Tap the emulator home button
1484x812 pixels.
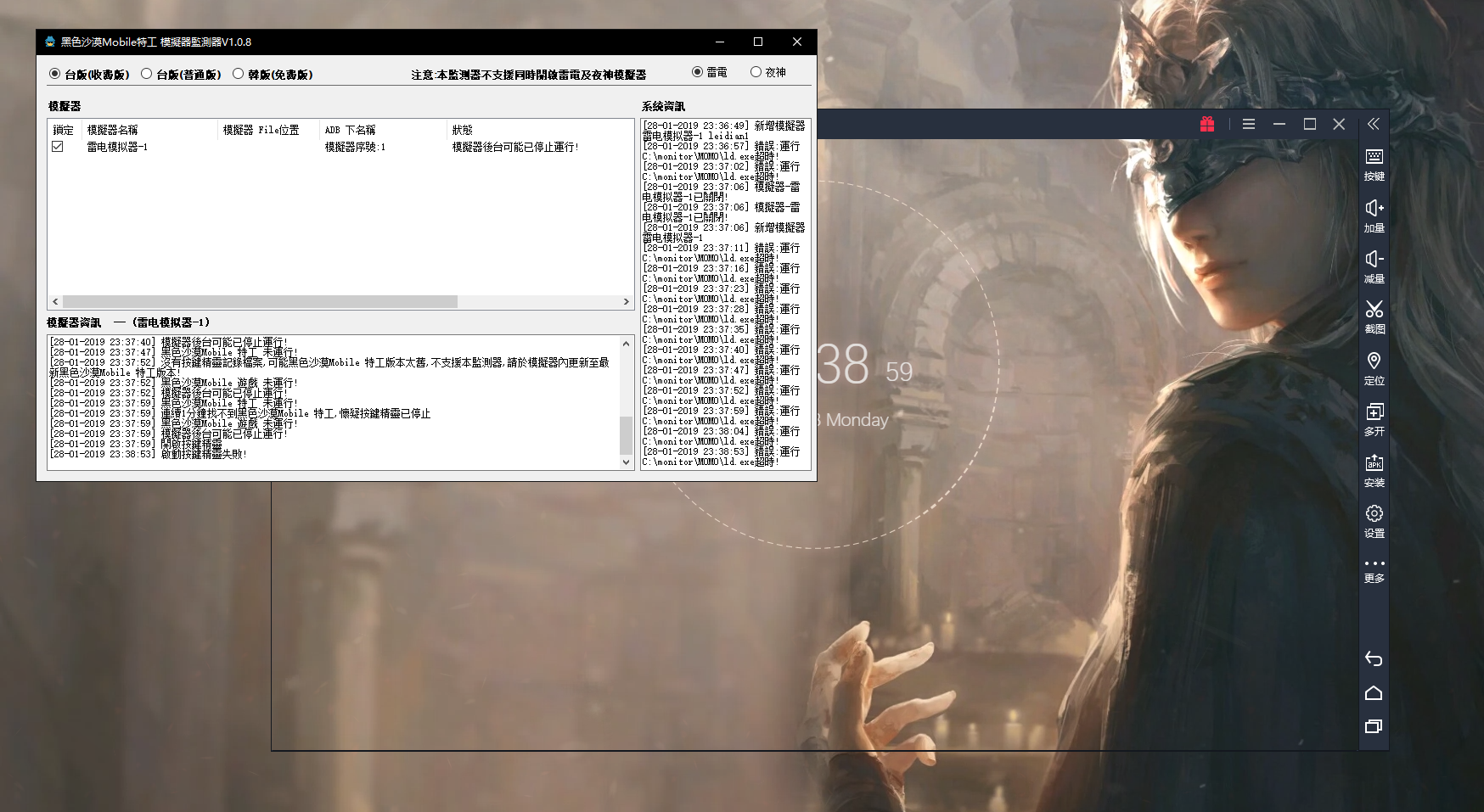pos(1374,693)
